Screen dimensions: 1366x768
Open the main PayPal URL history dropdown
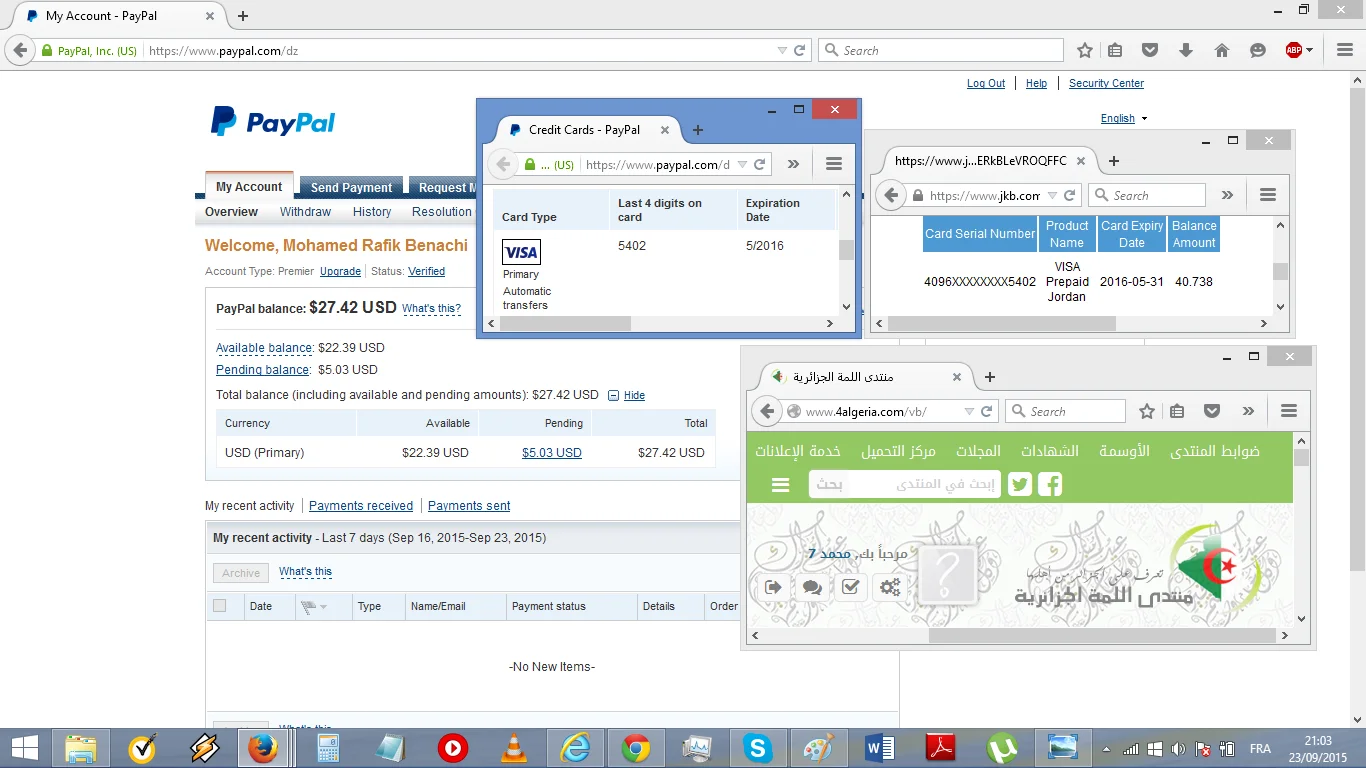tap(782, 50)
